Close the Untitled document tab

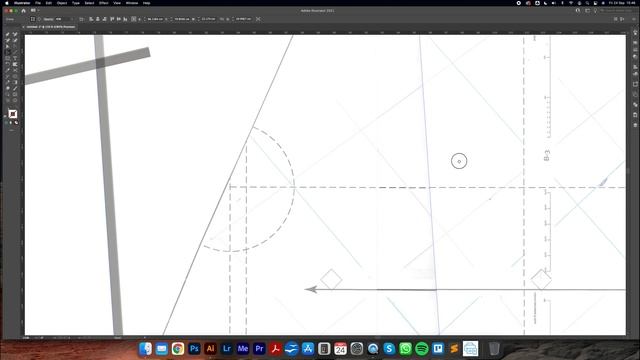point(23,27)
